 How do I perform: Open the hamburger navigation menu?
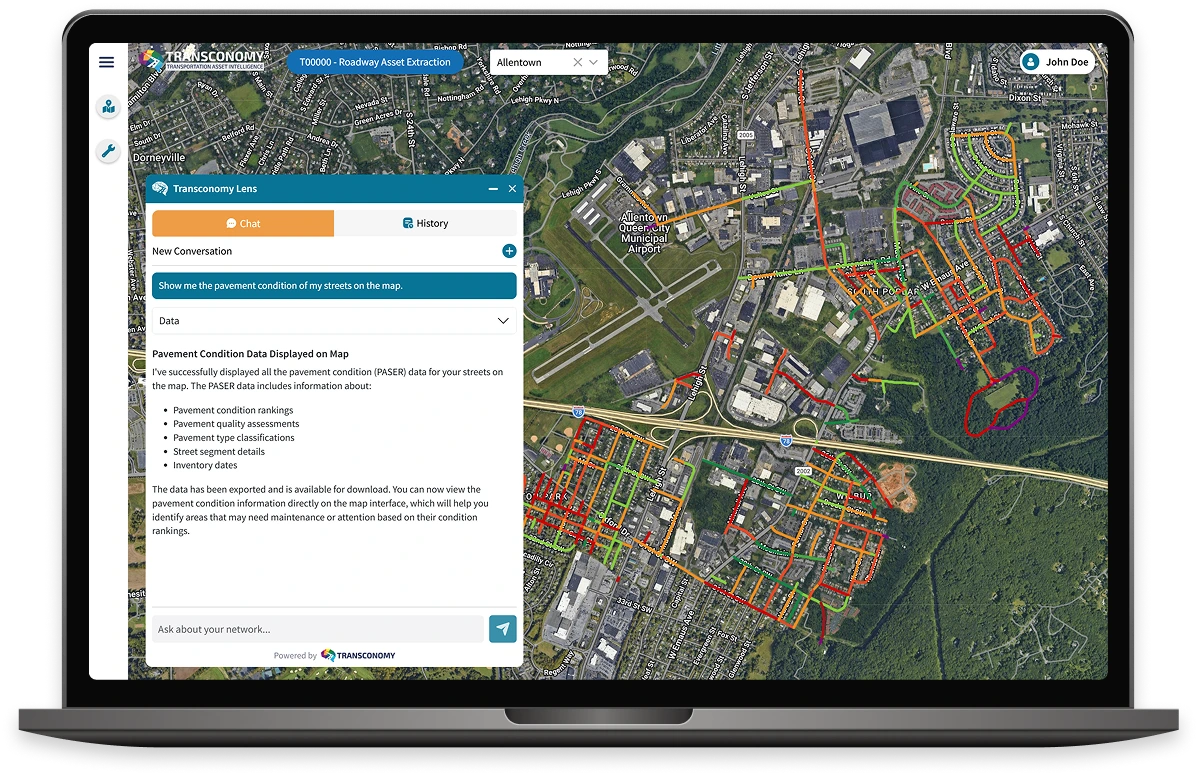[107, 62]
